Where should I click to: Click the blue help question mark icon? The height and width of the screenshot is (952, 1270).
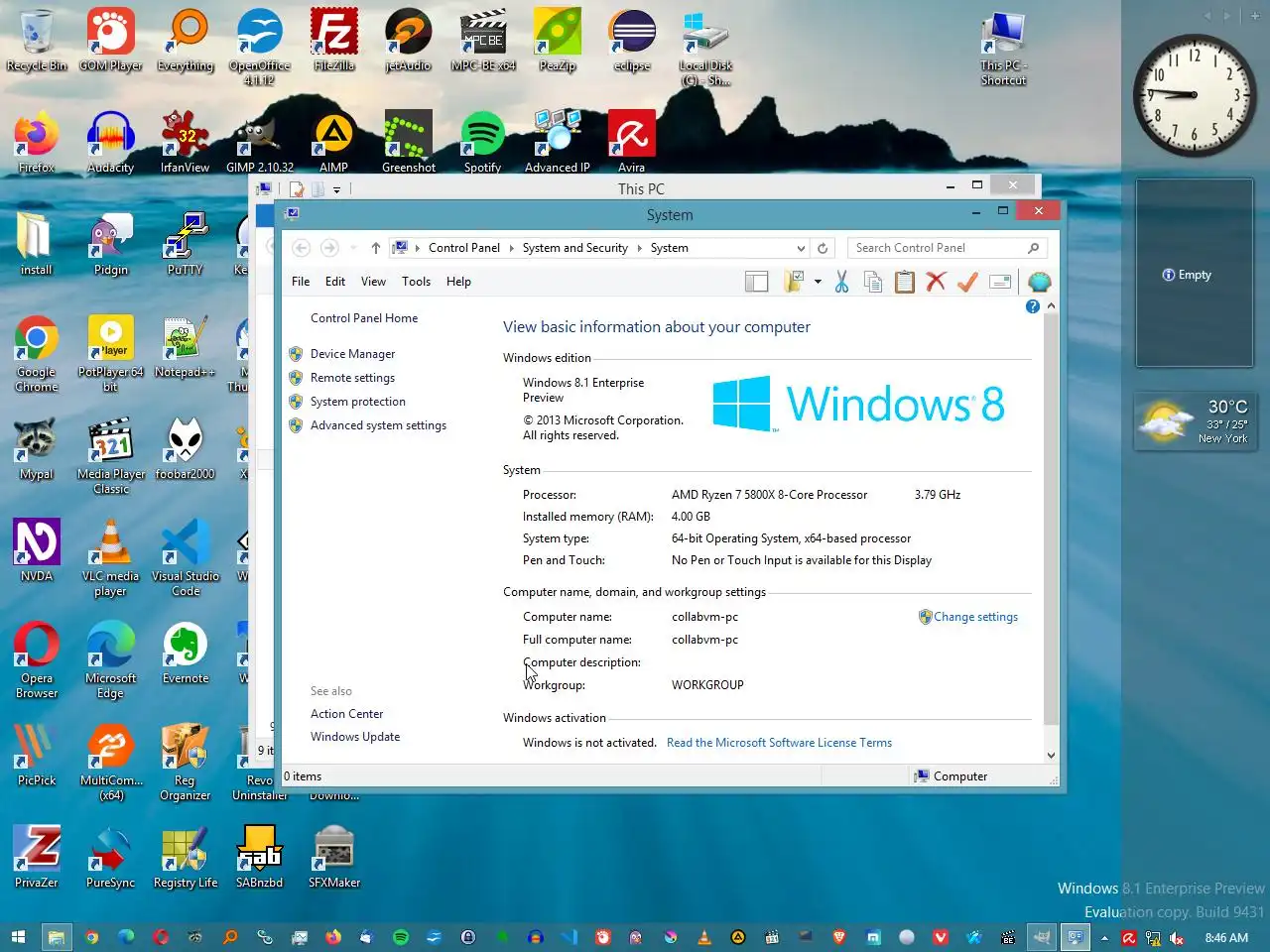point(1032,306)
